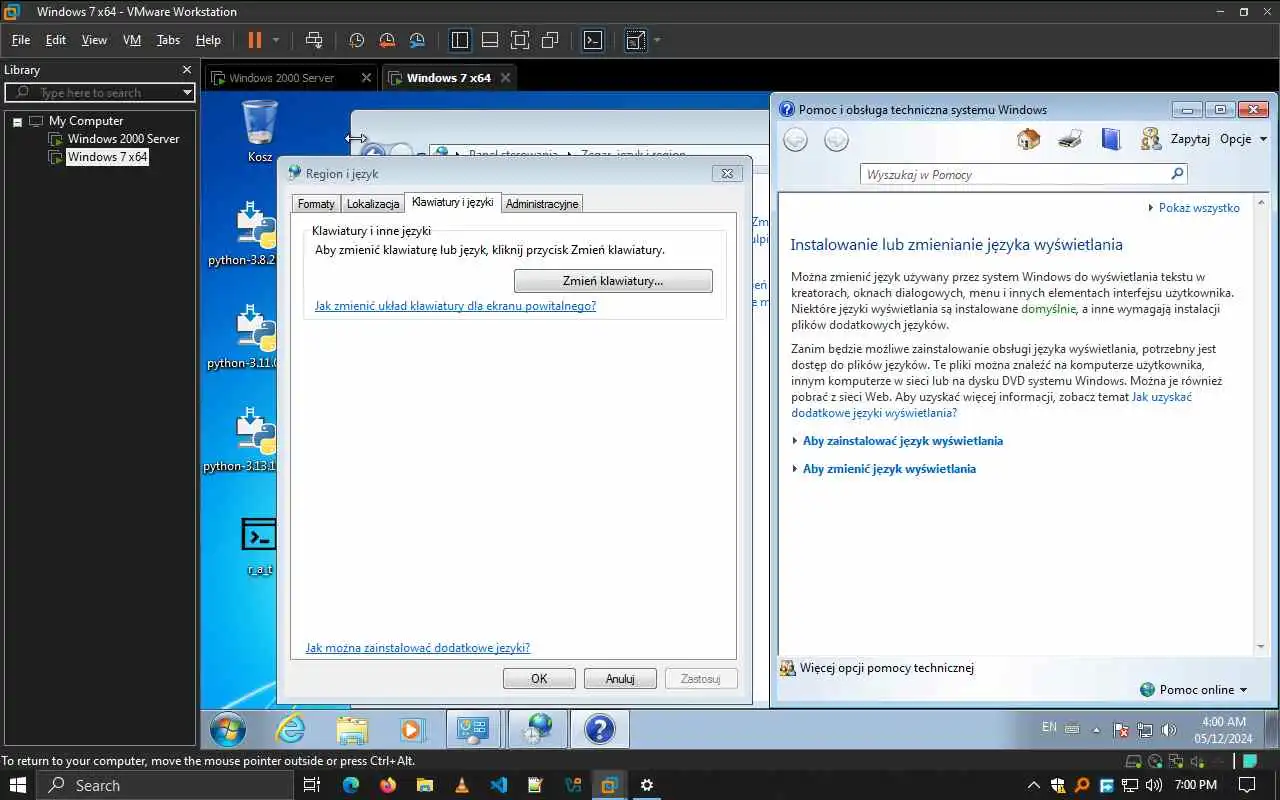Image resolution: width=1280 pixels, height=800 pixels.
Task: Close the Library panel
Action: (187, 70)
